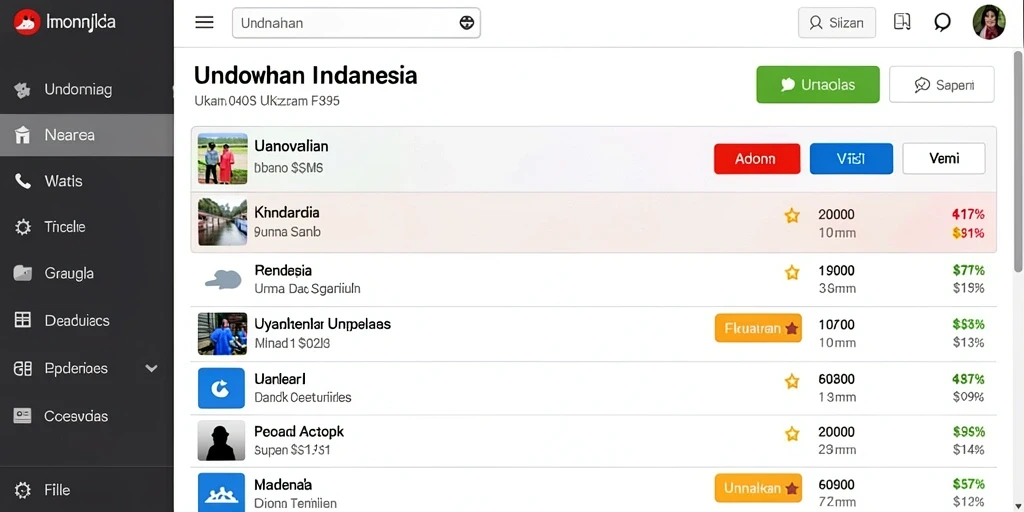Click the Epderioes sidebar icon
The height and width of the screenshot is (512, 1024).
pyautogui.click(x=23, y=369)
